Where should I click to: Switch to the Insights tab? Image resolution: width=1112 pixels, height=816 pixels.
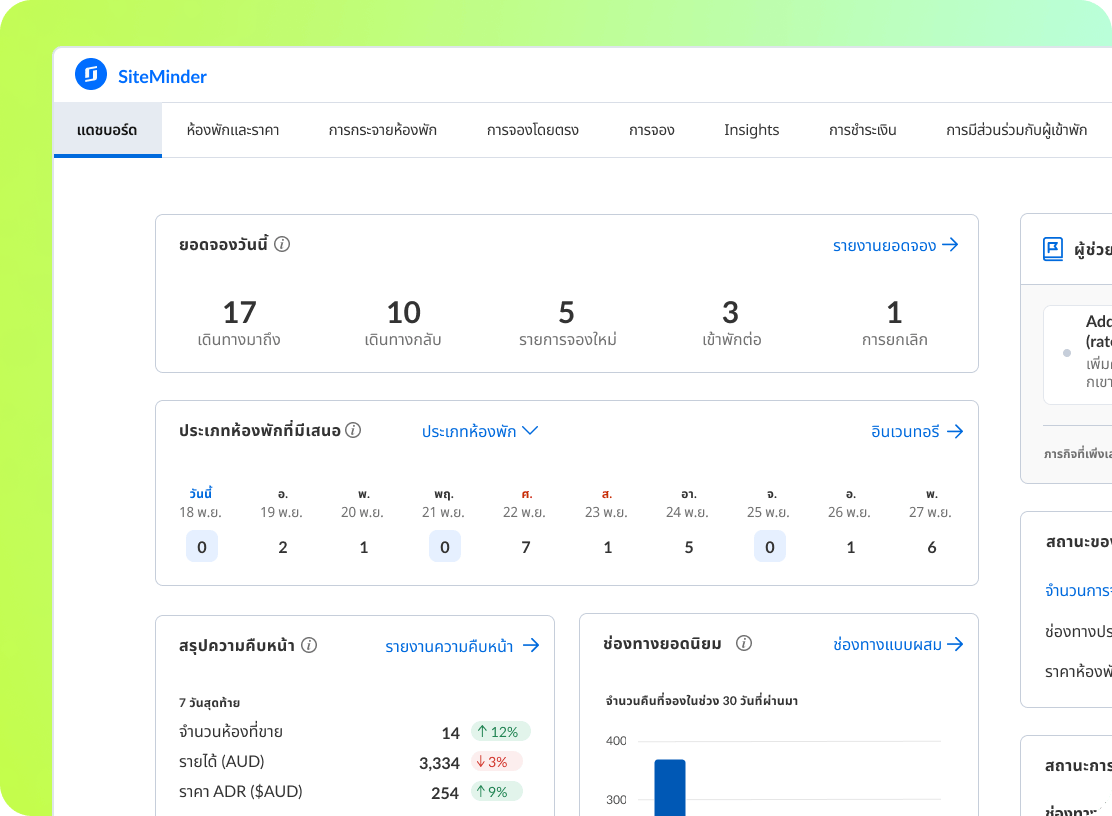tap(751, 130)
